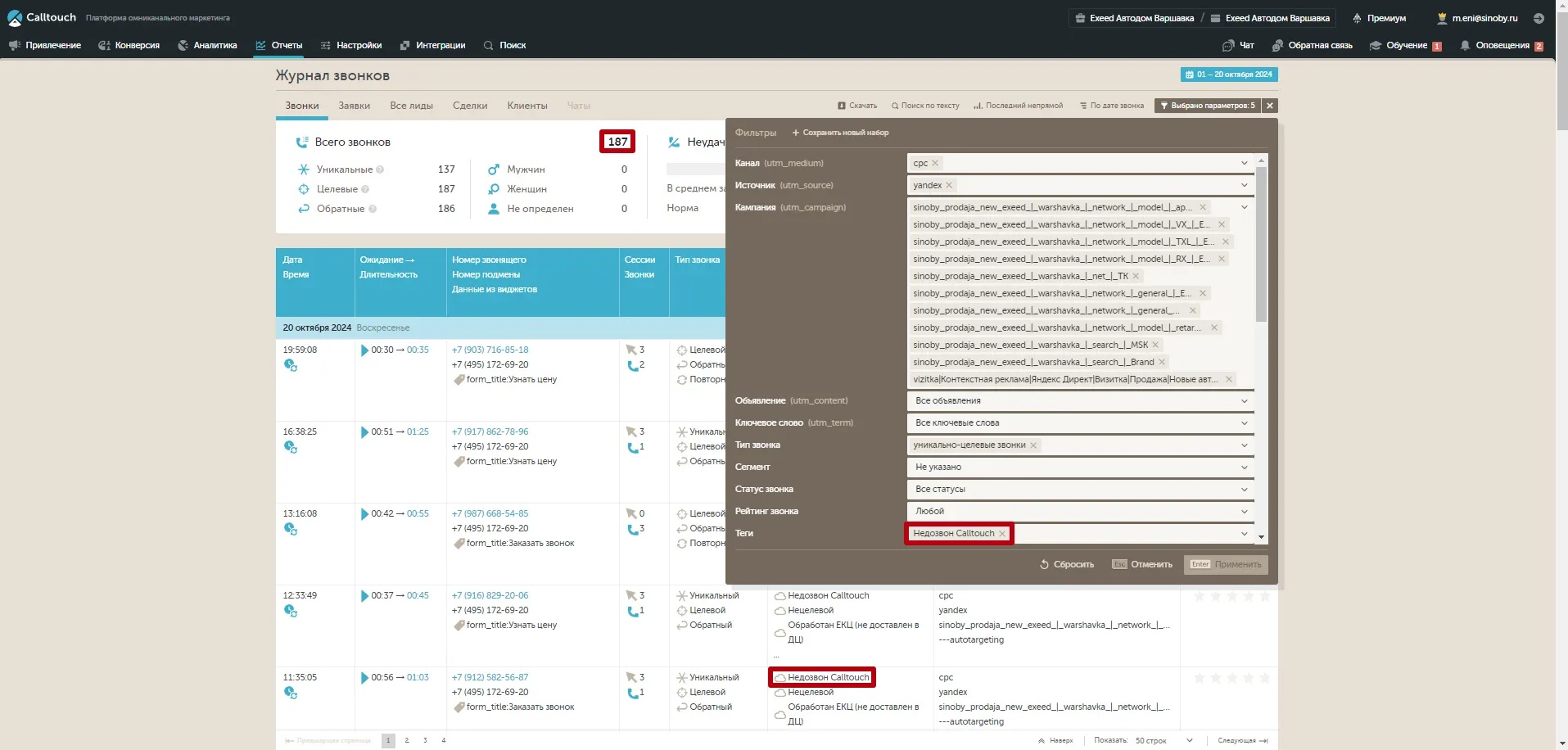Remove the Недозвон Calltouch tag filter

click(x=1002, y=534)
